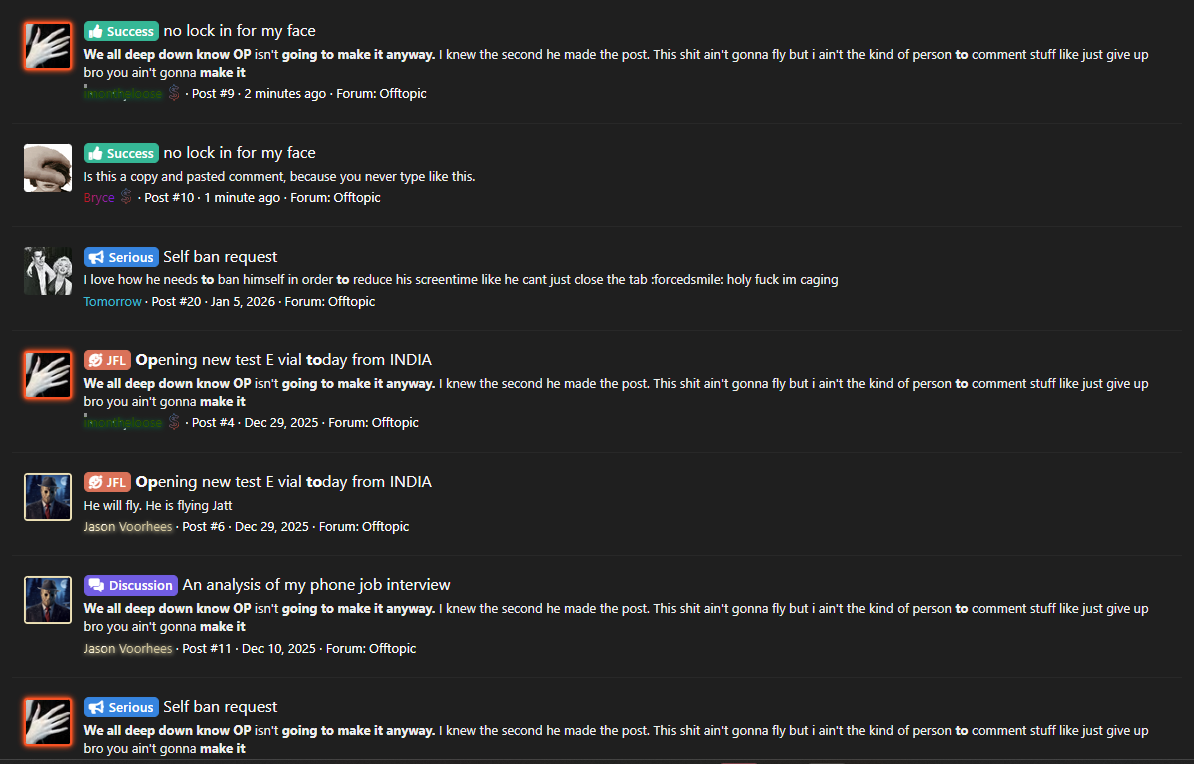The width and height of the screenshot is (1194, 764).
Task: Click the dollar sign icon next to Bryce
Action: point(126,197)
